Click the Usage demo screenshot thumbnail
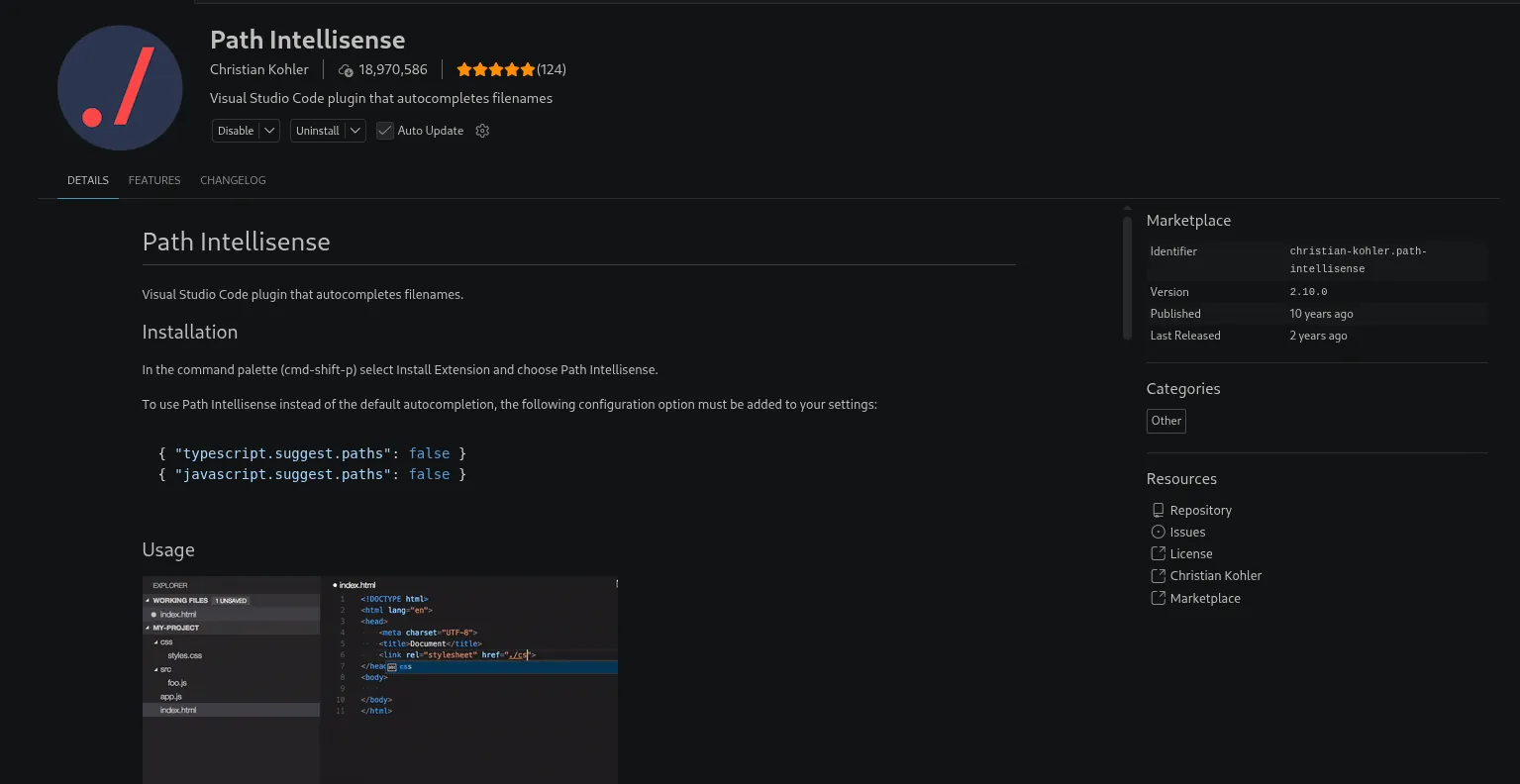This screenshot has width=1520, height=784. [380, 680]
